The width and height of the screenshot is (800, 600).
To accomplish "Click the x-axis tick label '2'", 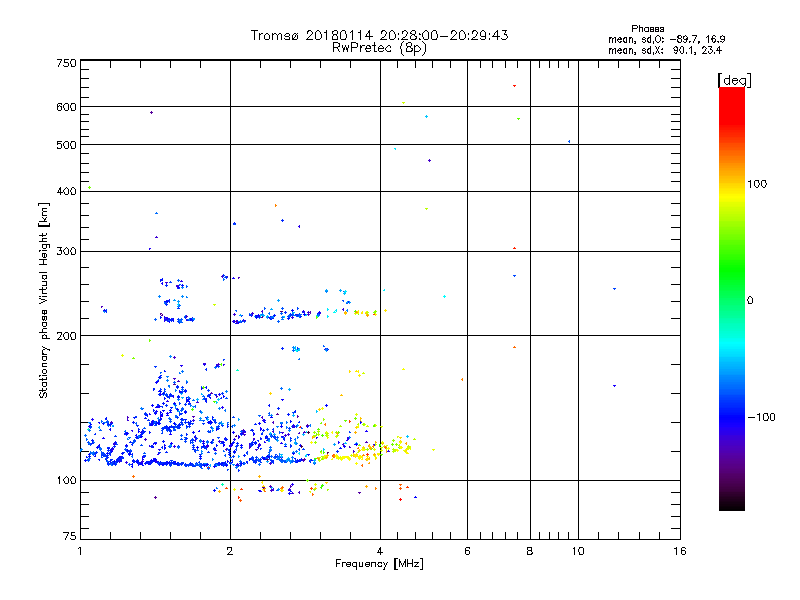I will pos(230,551).
